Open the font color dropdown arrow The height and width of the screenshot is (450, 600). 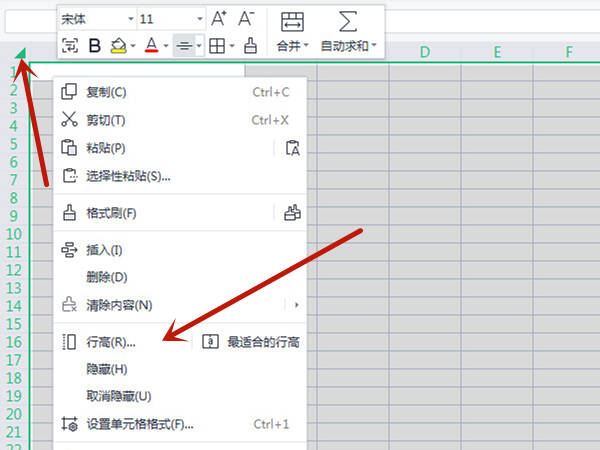166,46
